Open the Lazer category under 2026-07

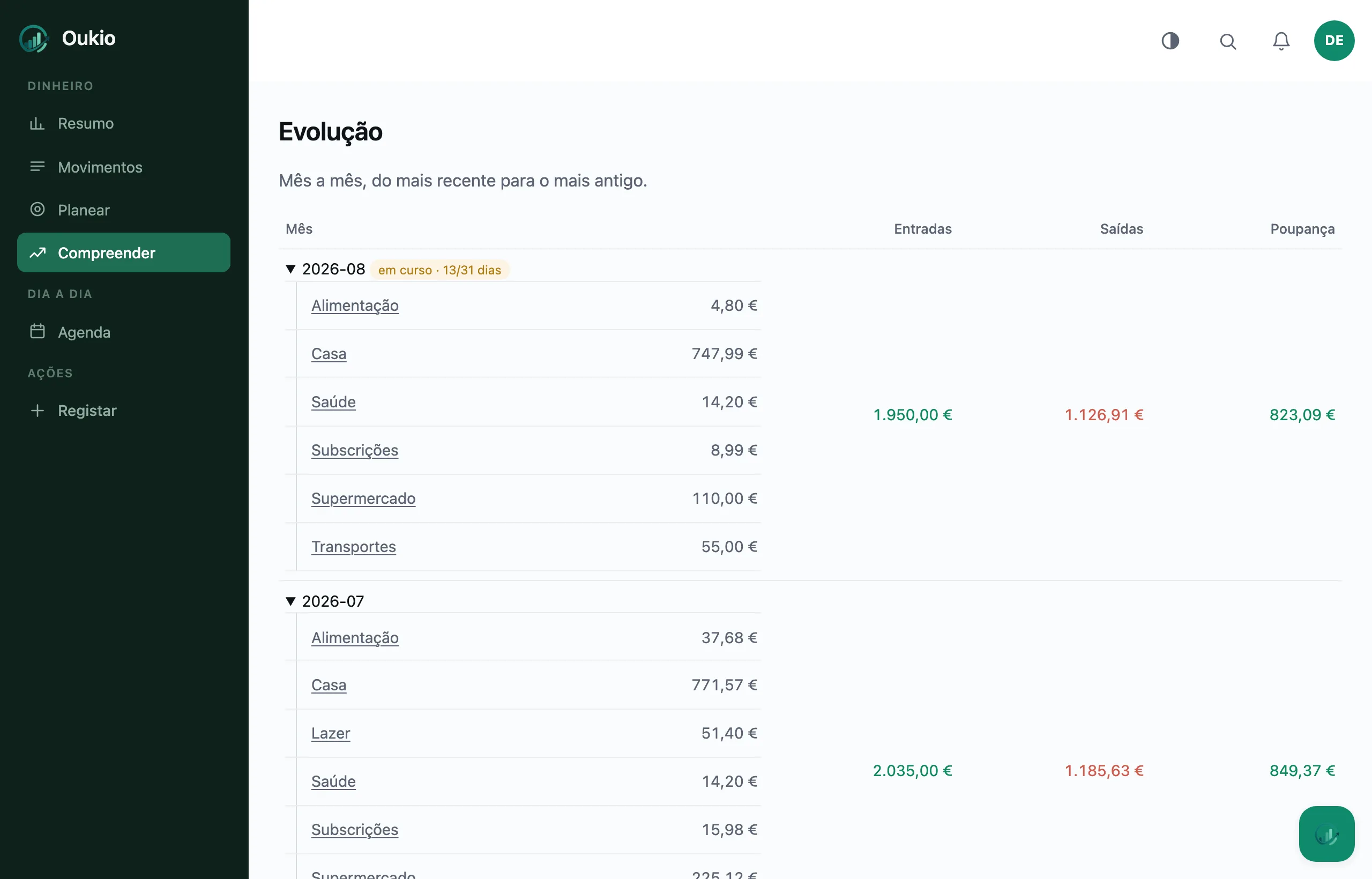click(331, 733)
